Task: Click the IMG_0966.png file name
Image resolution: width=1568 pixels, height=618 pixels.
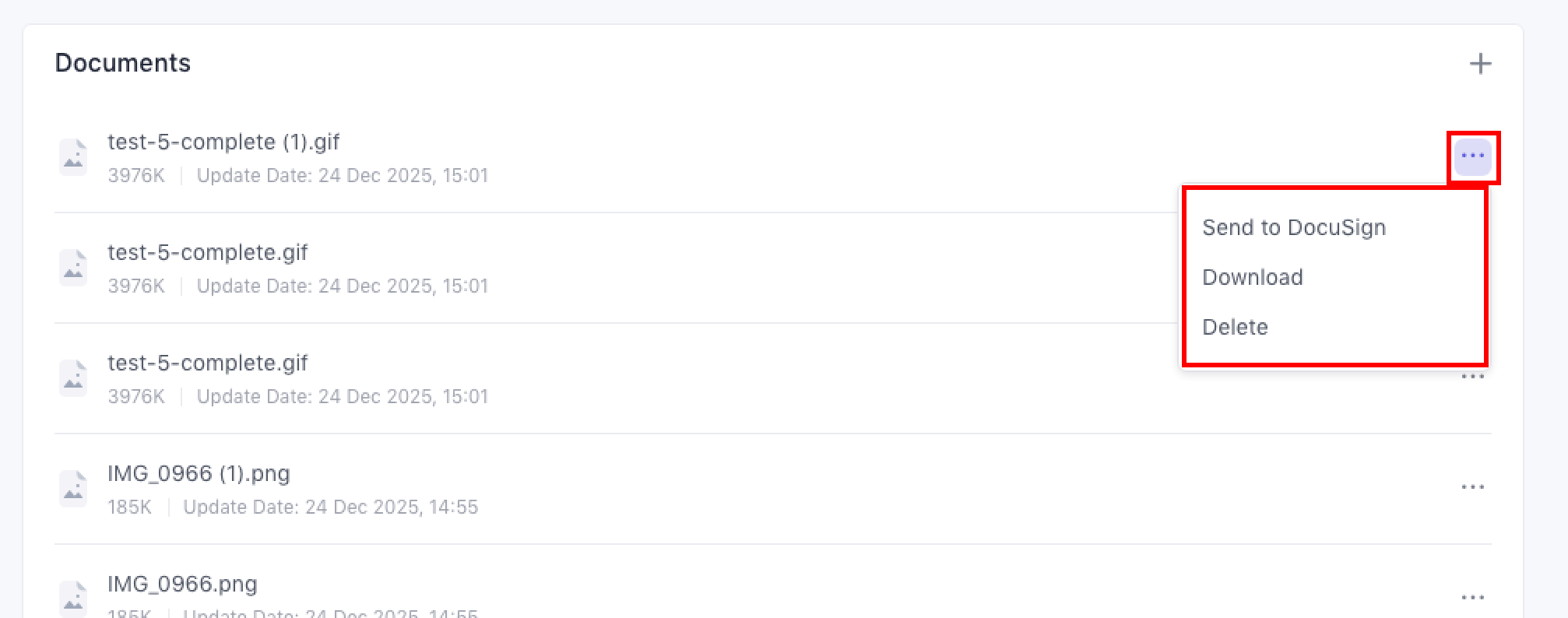Action: click(182, 584)
